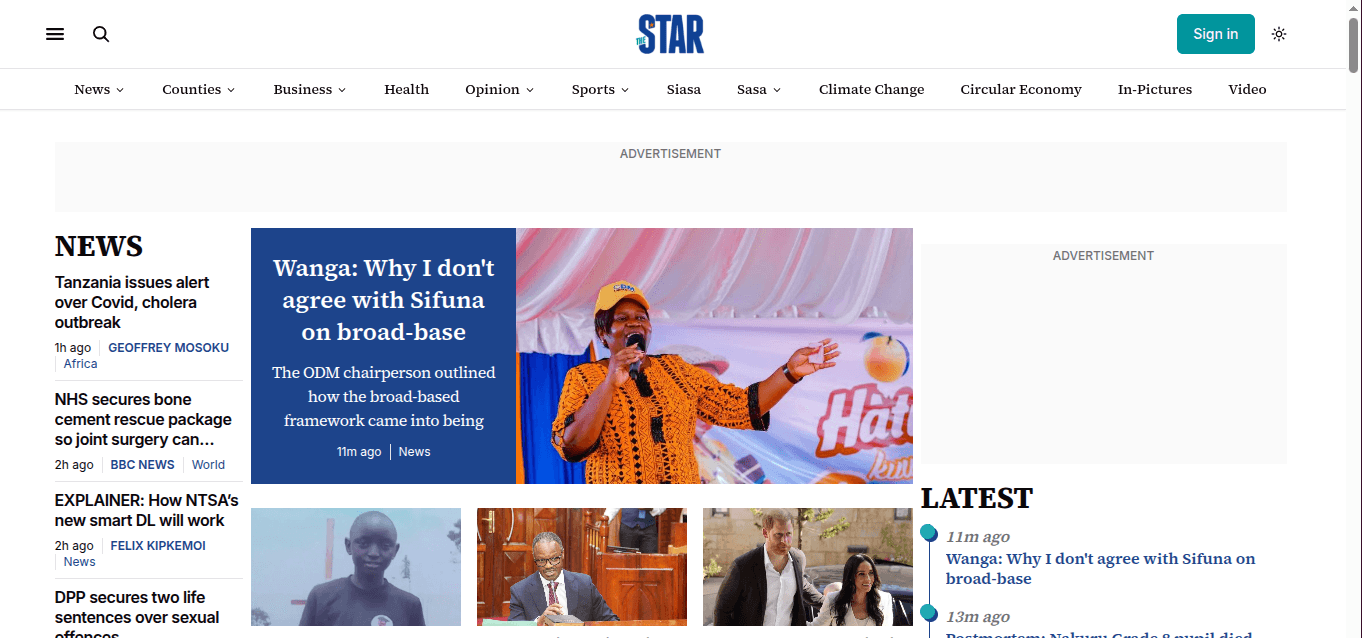
Task: Open the Africa category tag
Action: pyautogui.click(x=81, y=364)
